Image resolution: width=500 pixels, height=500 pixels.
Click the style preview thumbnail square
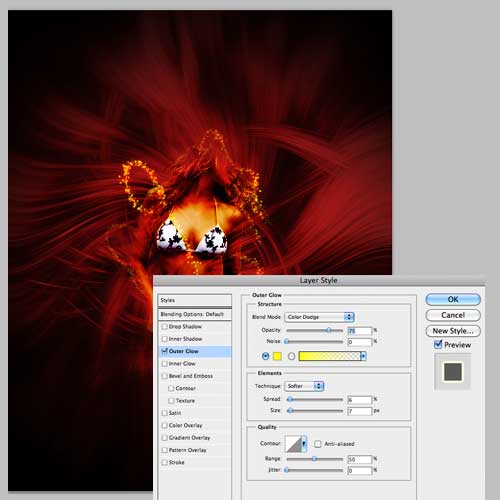pyautogui.click(x=453, y=372)
